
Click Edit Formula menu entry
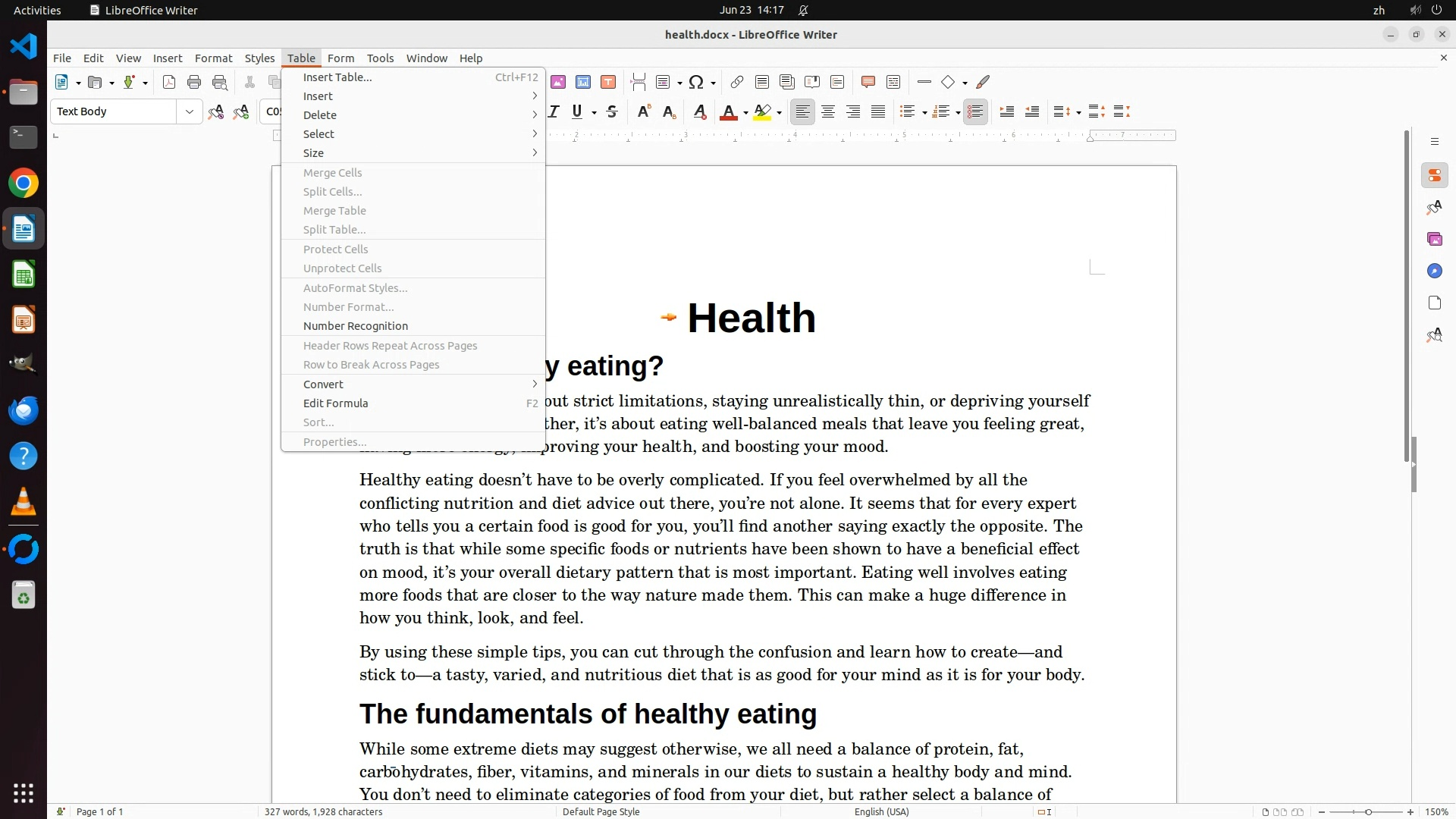[336, 403]
